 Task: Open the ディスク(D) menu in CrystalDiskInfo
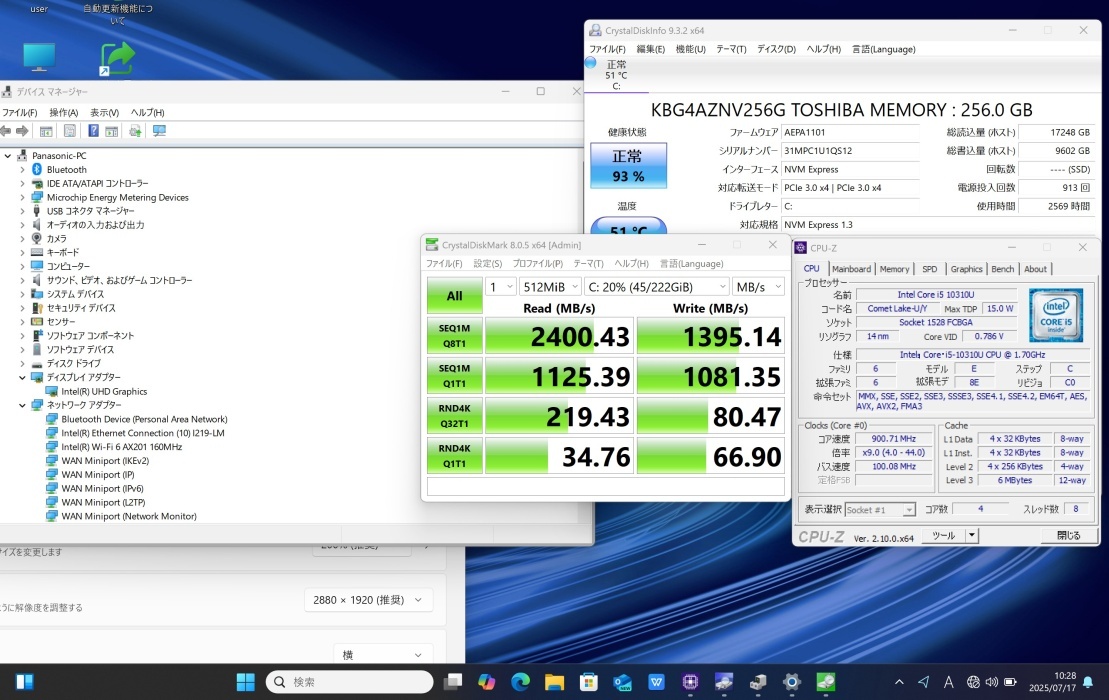tap(776, 49)
